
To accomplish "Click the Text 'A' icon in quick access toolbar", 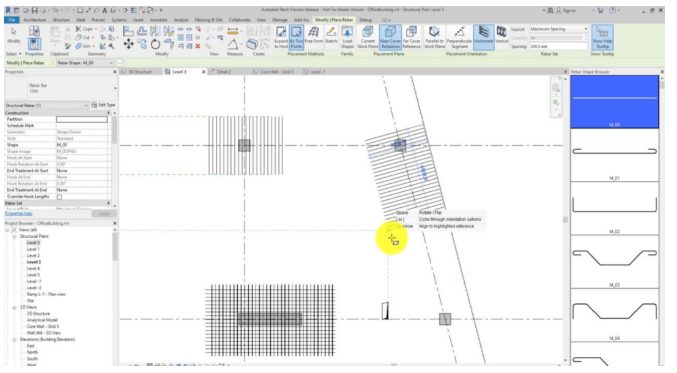I will [x=104, y=10].
